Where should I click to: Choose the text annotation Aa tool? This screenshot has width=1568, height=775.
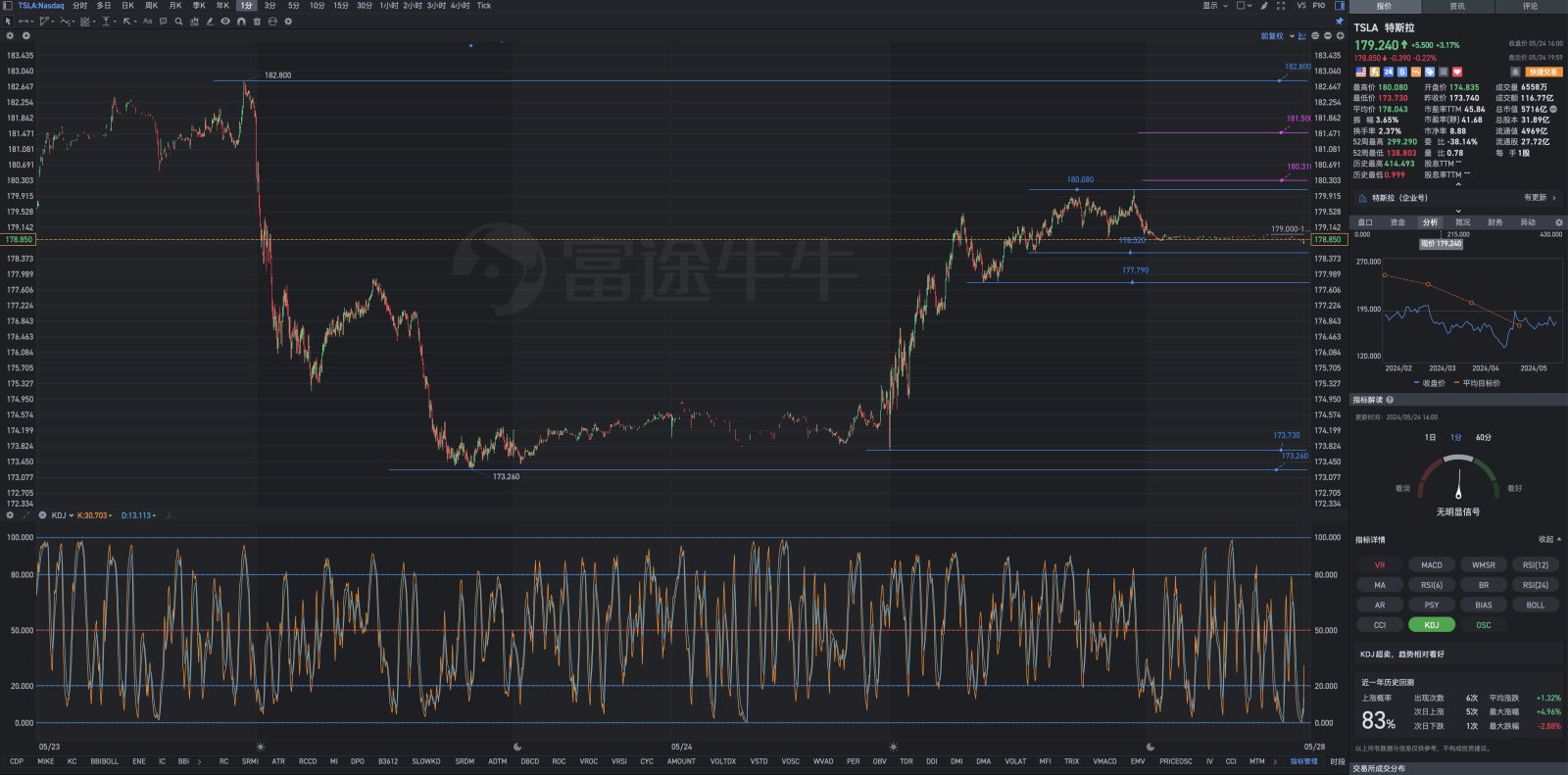[x=147, y=21]
